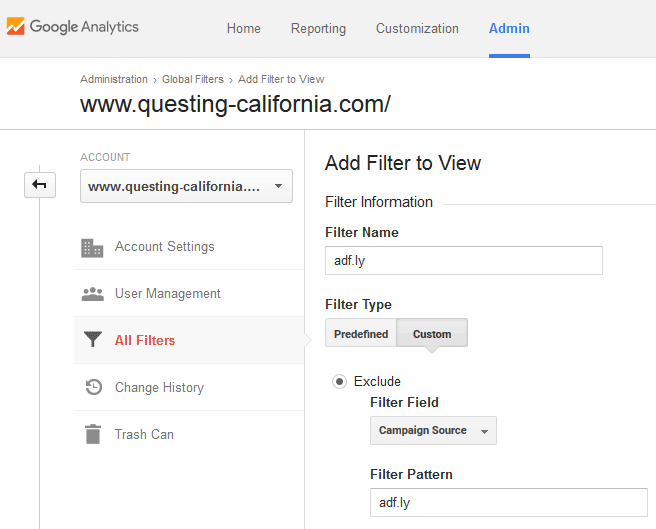Open the Campaign Source filter field dropdown
Image resolution: width=656 pixels, height=529 pixels.
(x=433, y=430)
